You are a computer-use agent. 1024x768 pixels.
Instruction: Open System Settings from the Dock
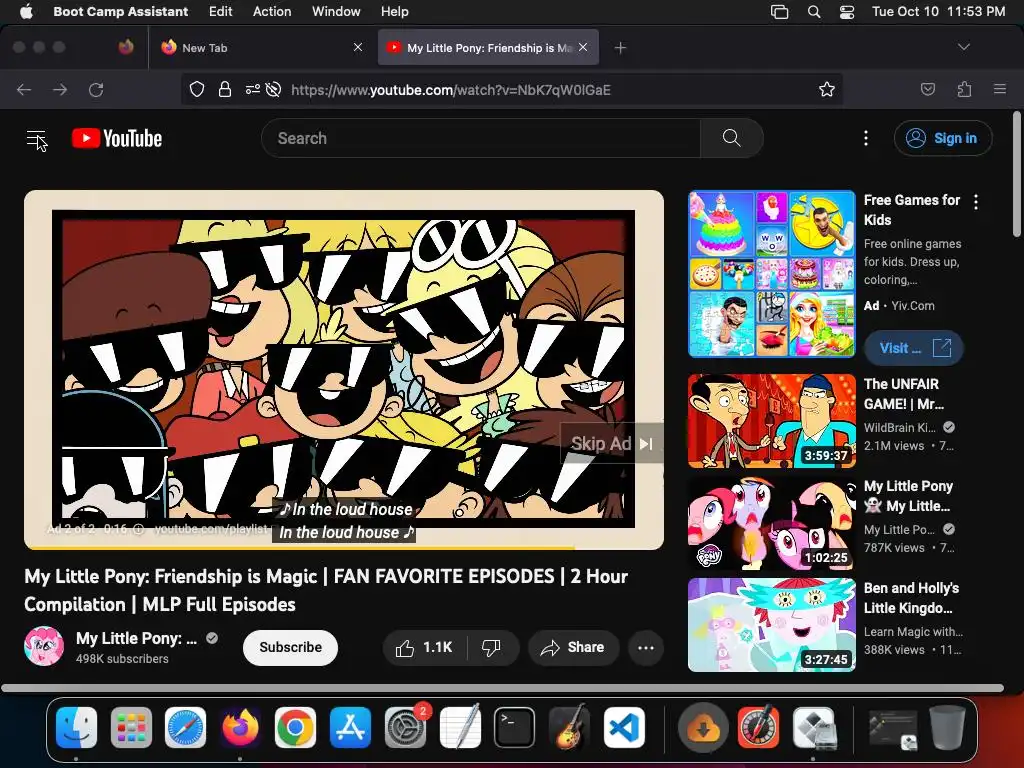coord(406,728)
